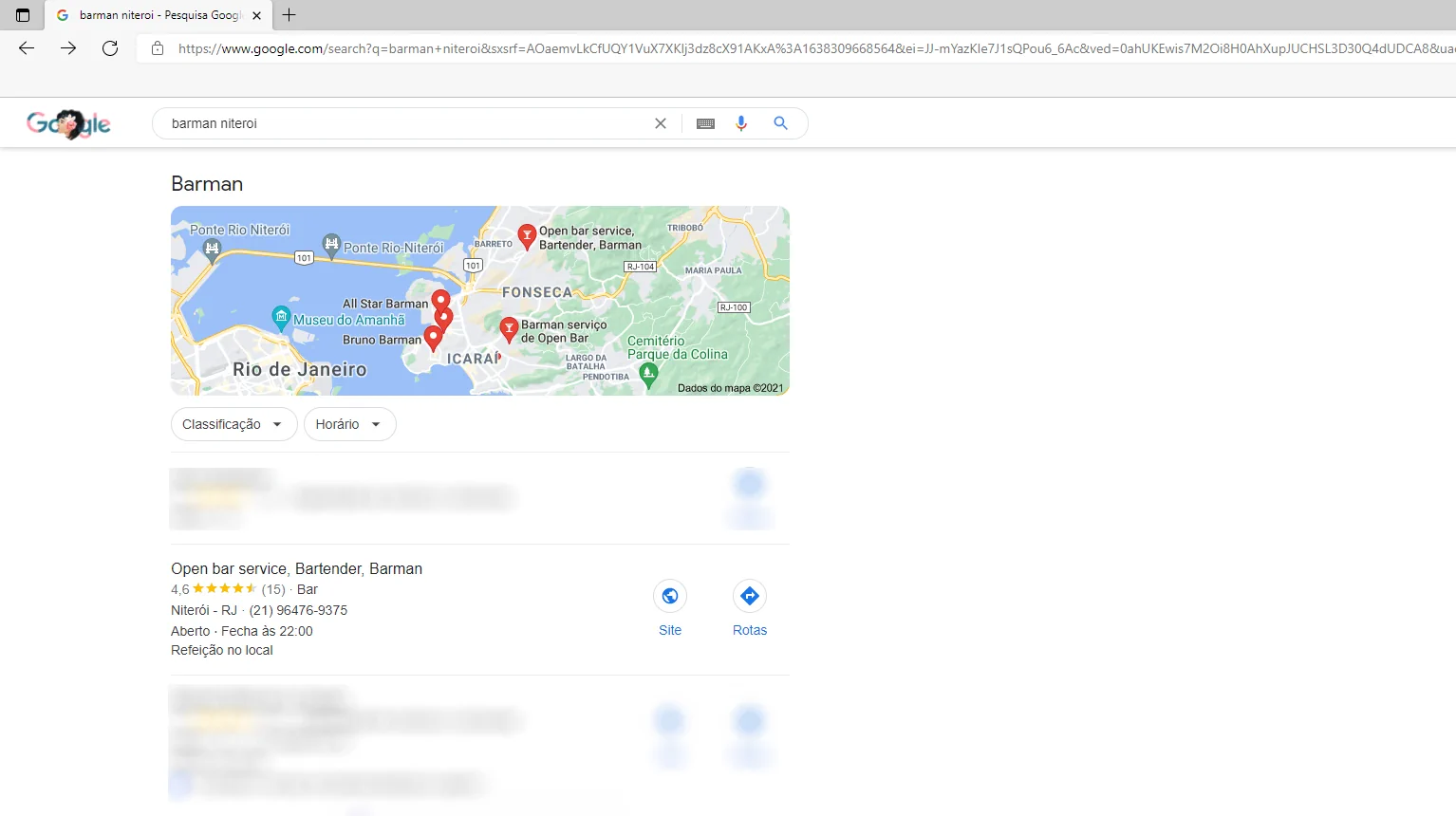The image size is (1456, 816).
Task: Navigate back using the browser arrow
Action: (x=26, y=47)
